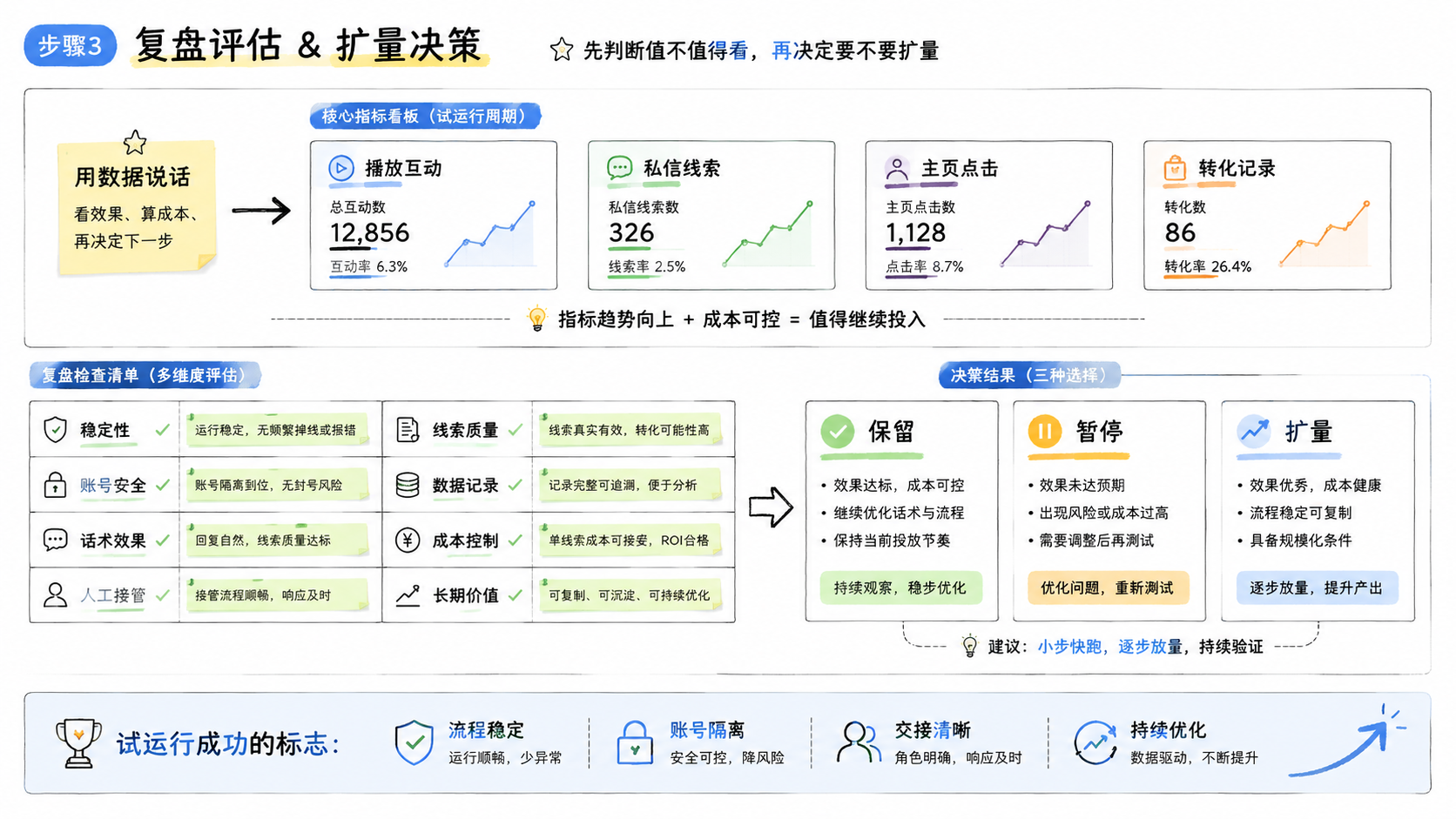Select the 决策结果 label tab

click(1029, 375)
